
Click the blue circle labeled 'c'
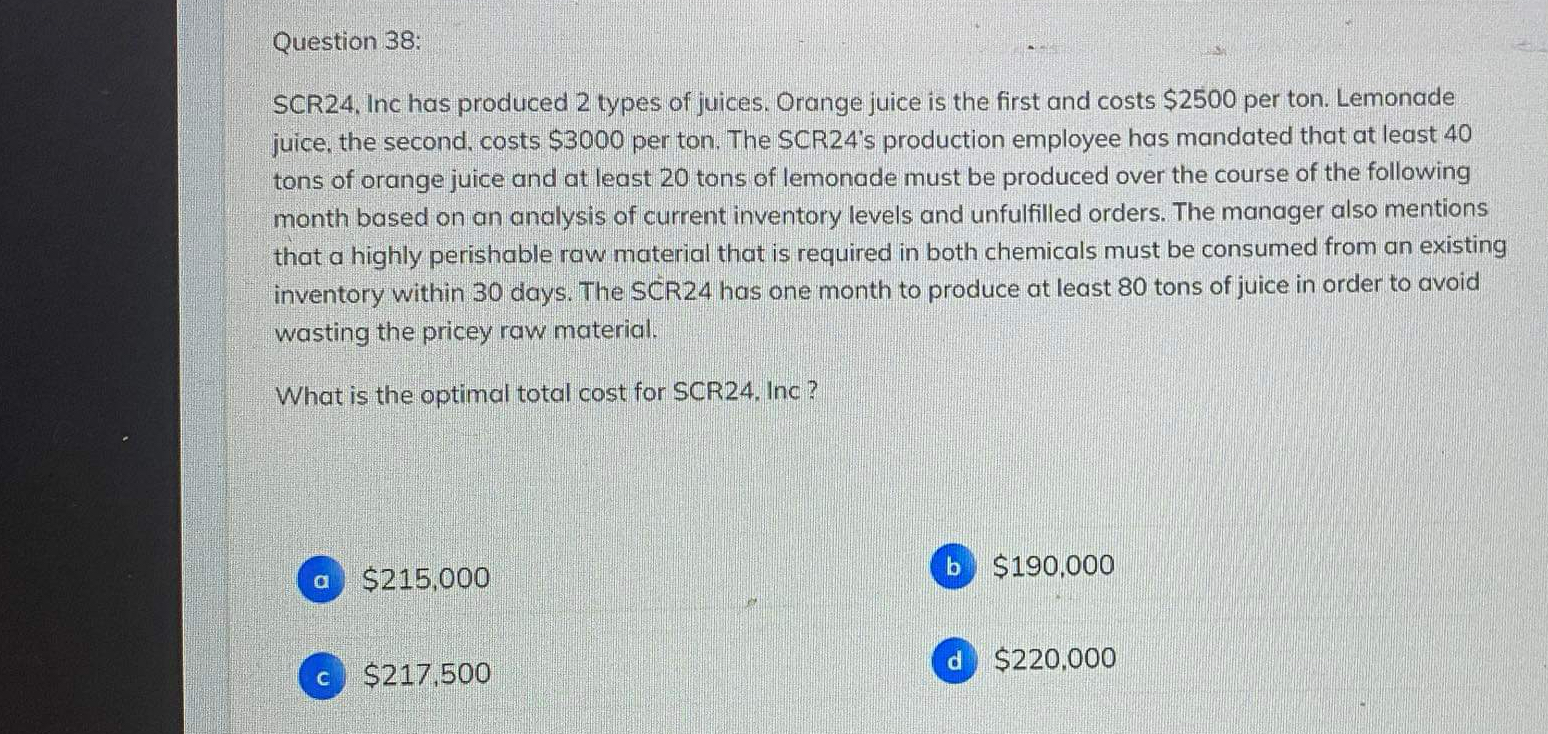(x=320, y=675)
